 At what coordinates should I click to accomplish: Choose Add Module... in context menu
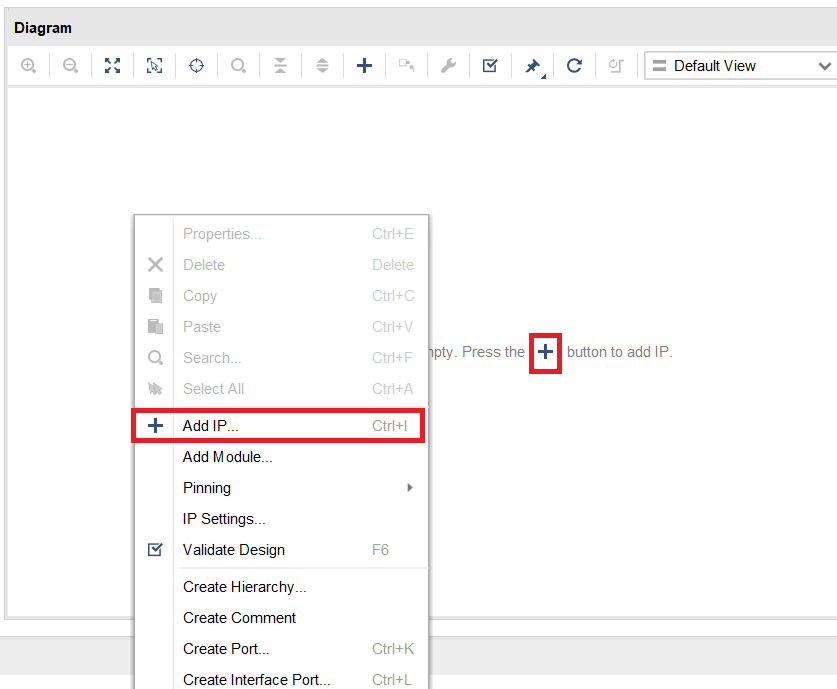pos(282,456)
